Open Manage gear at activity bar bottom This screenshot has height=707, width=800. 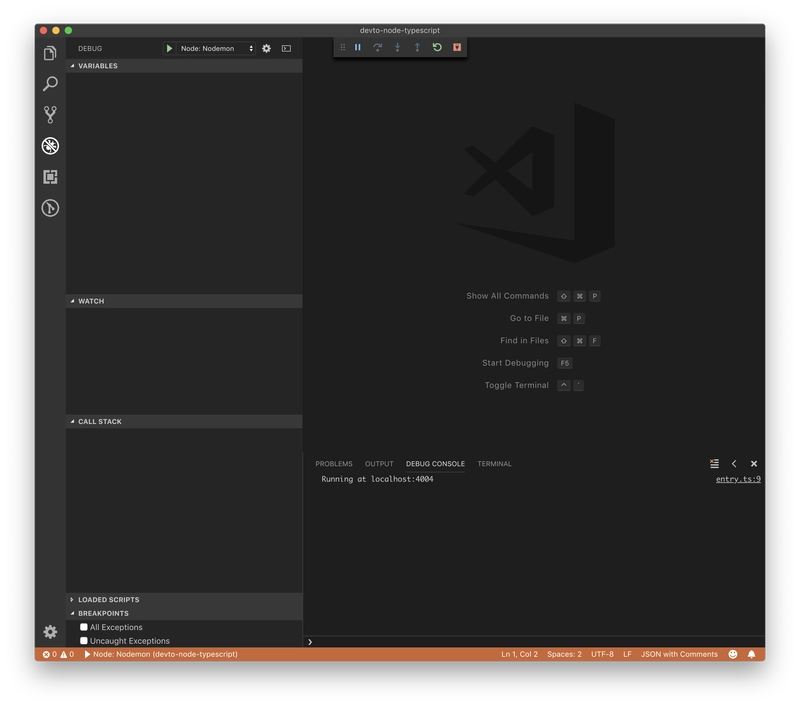click(x=50, y=632)
